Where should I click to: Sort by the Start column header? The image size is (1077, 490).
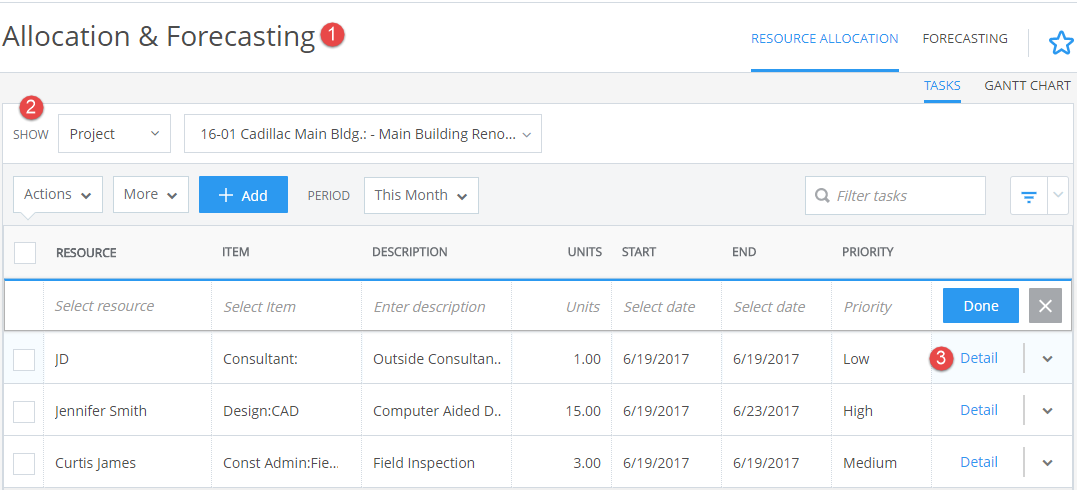click(x=639, y=252)
